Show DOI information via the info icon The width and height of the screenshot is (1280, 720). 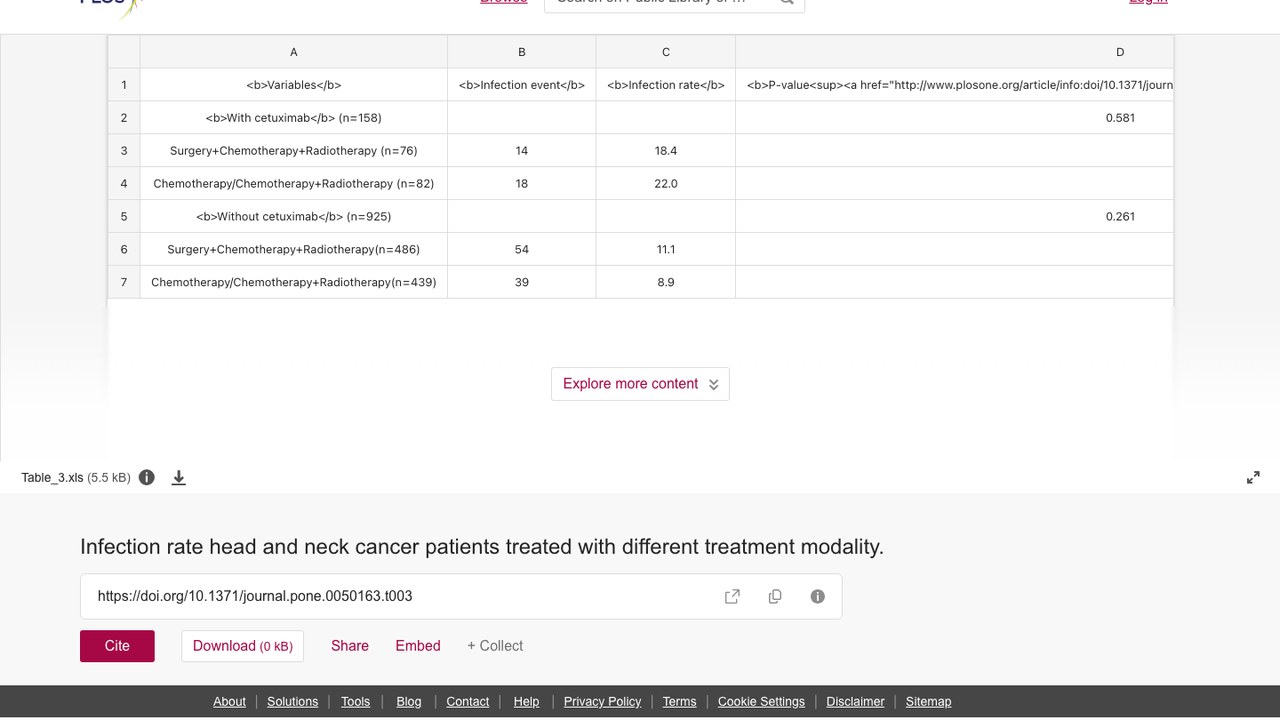818,596
